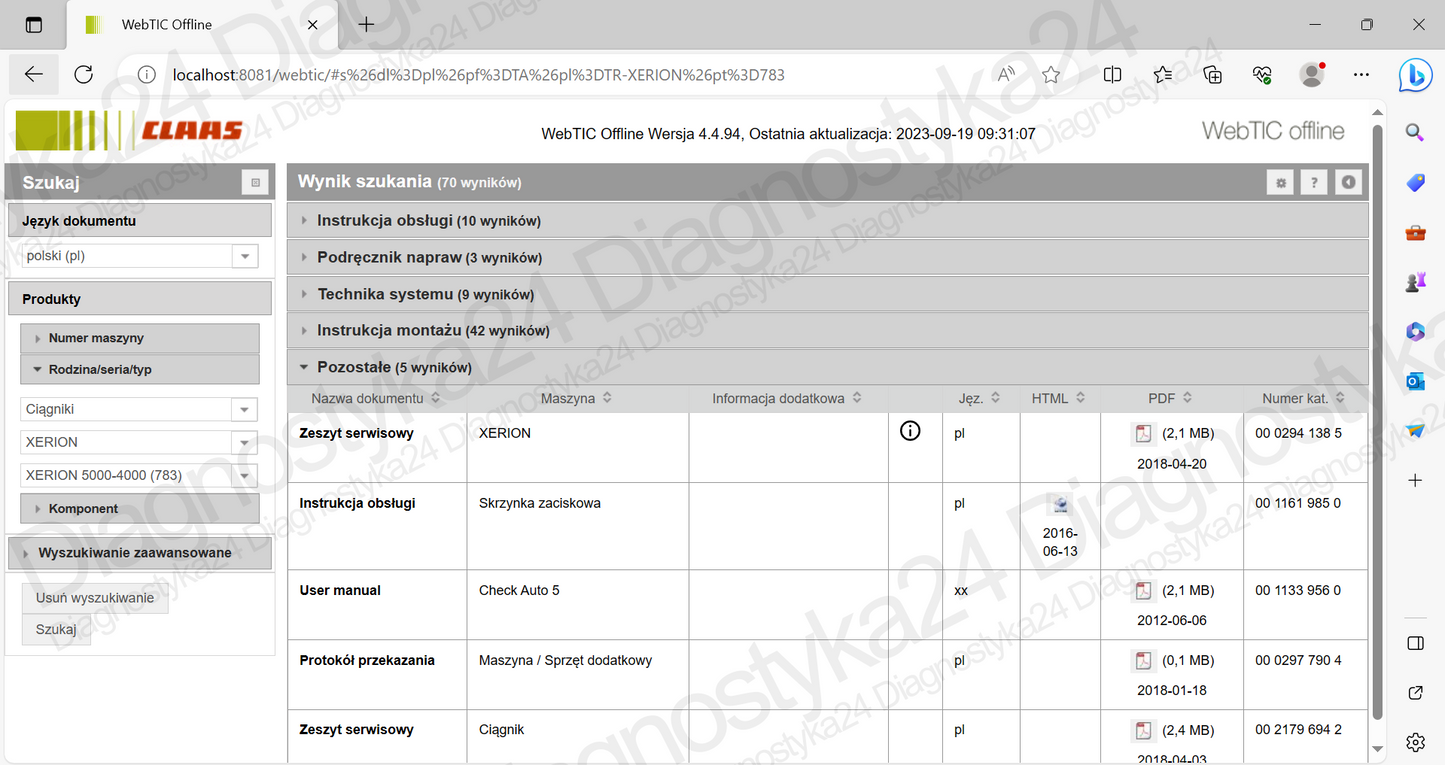Click the round left-arrow icon in results header
Viewport: 1445px width, 765px height.
click(1348, 182)
